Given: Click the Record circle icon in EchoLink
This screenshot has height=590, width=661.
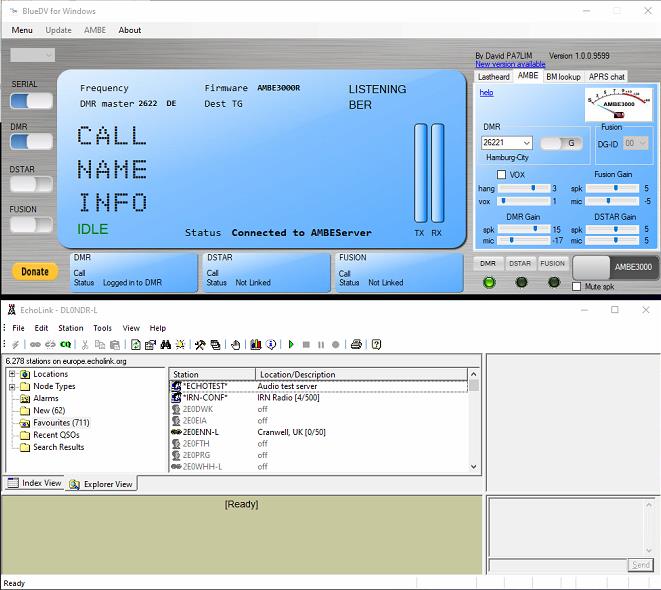Looking at the screenshot, I should pyautogui.click(x=336, y=345).
